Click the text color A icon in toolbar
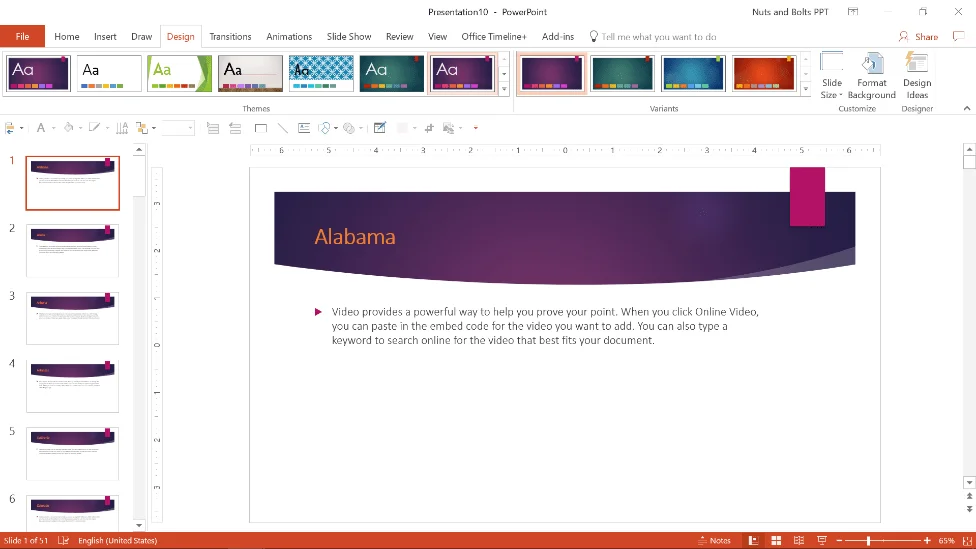 point(41,128)
